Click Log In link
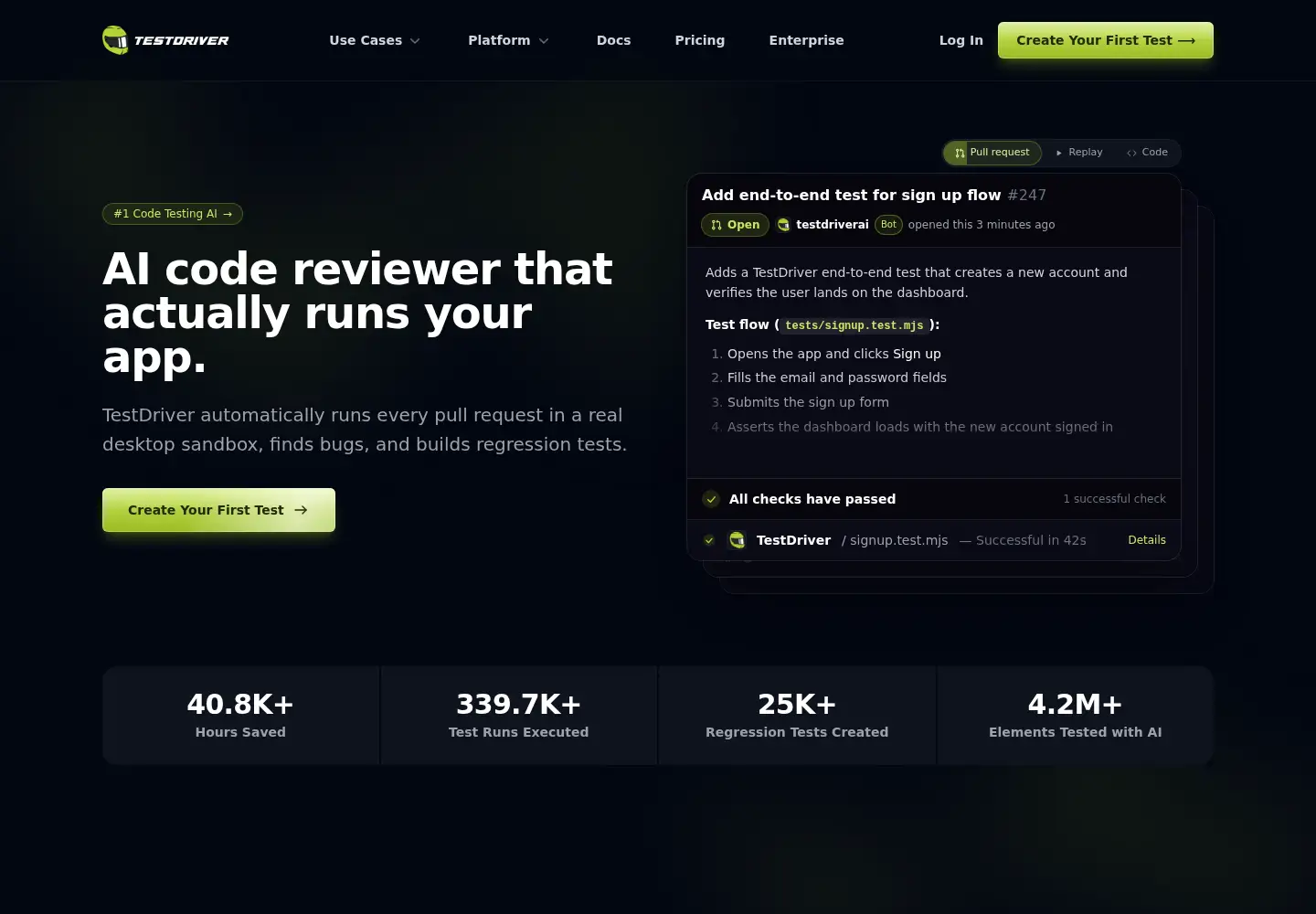The width and height of the screenshot is (1316, 914). point(961,40)
